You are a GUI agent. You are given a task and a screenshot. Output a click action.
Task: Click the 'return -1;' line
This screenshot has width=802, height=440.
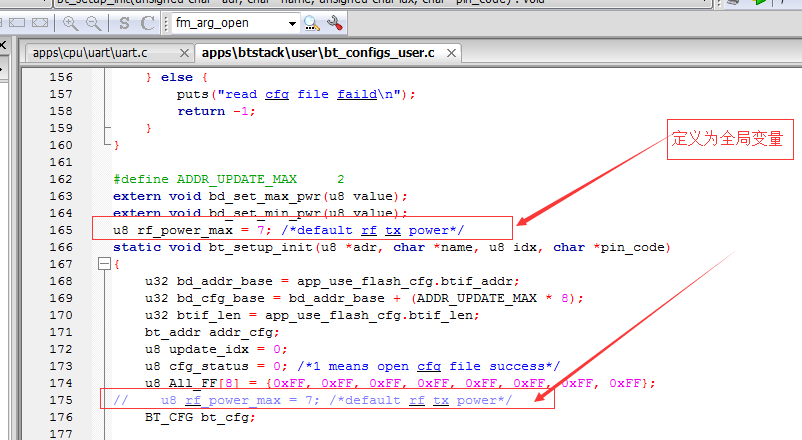pyautogui.click(x=216, y=111)
